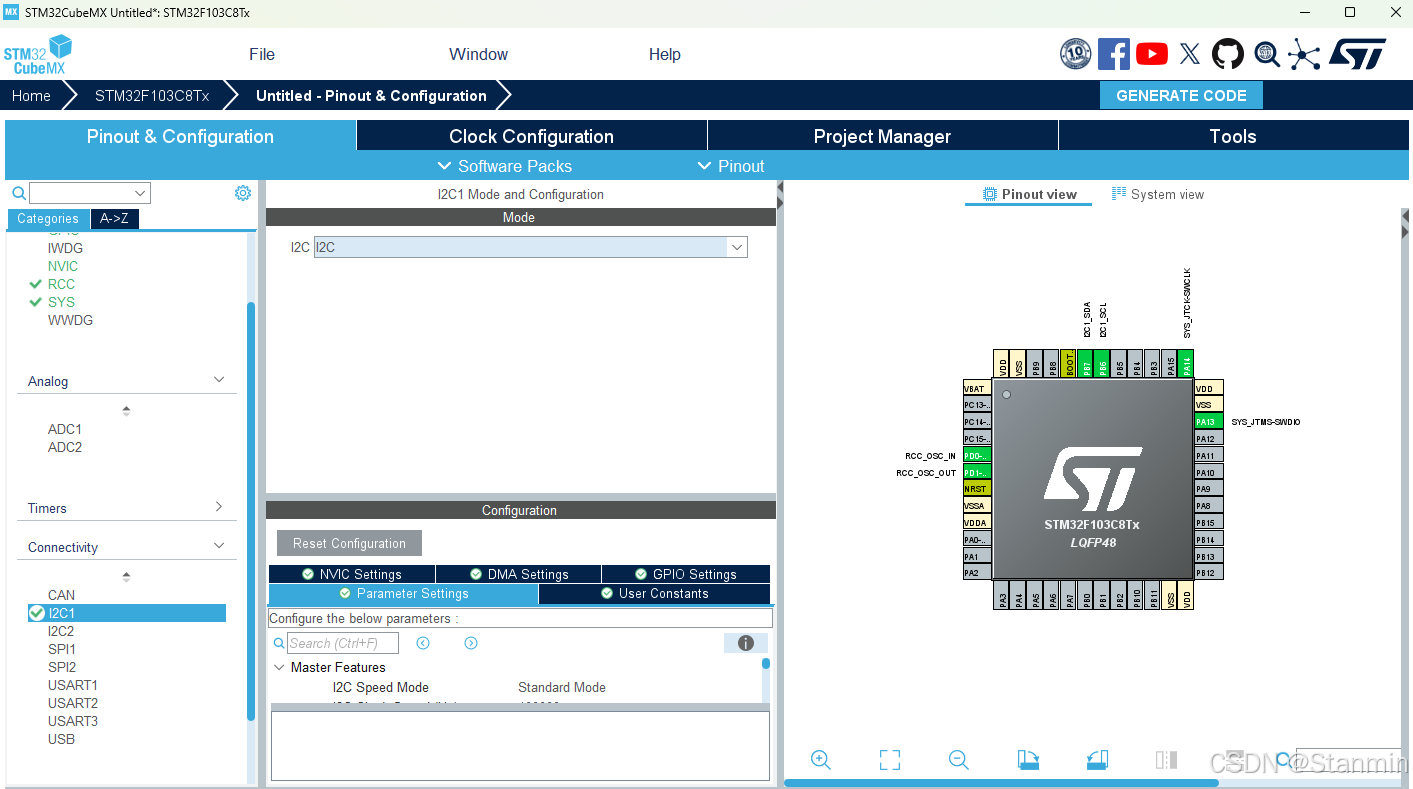Viewport: 1413px width, 789px height.
Task: Zoom in on the pinout view
Action: click(x=821, y=760)
